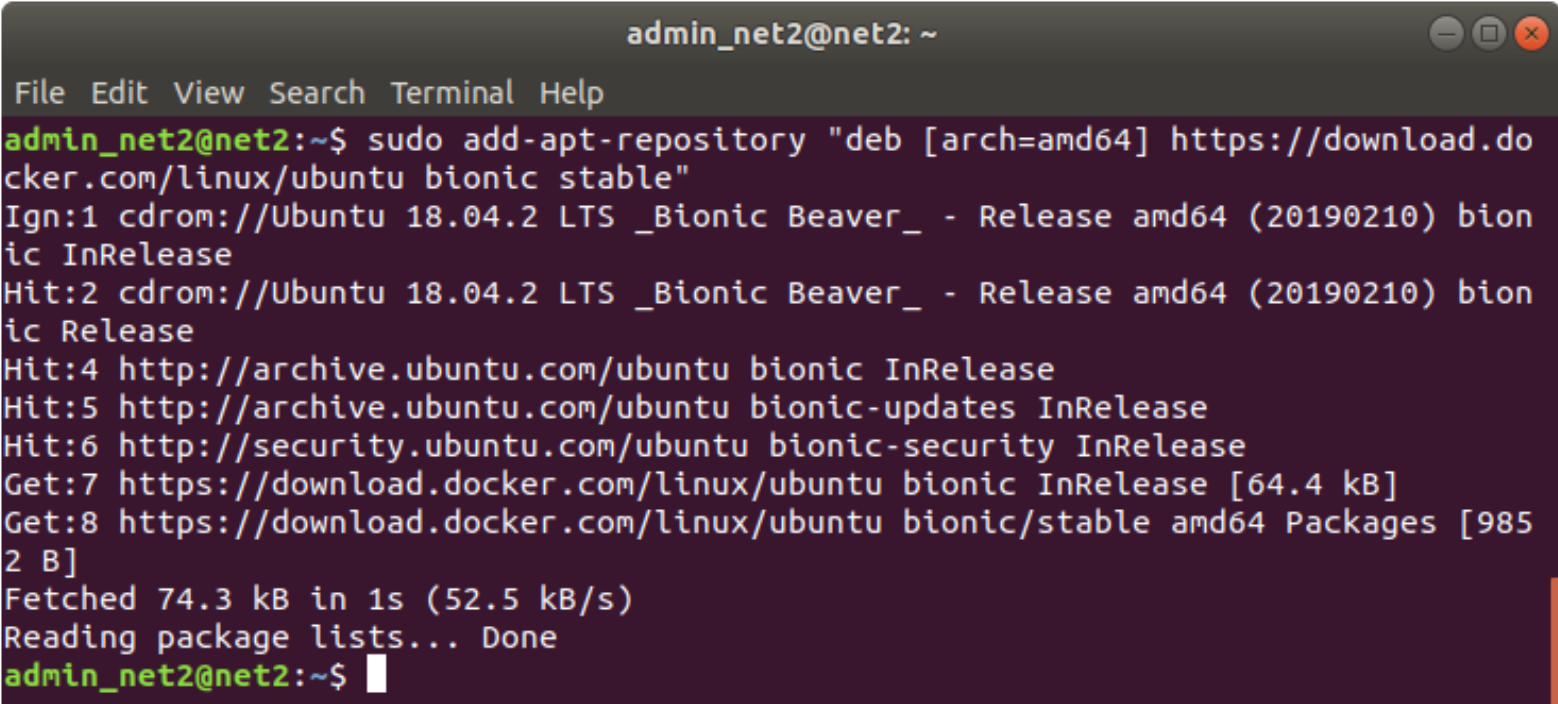The image size is (1558, 704).
Task: Minimize the terminal window
Action: coord(1446,35)
